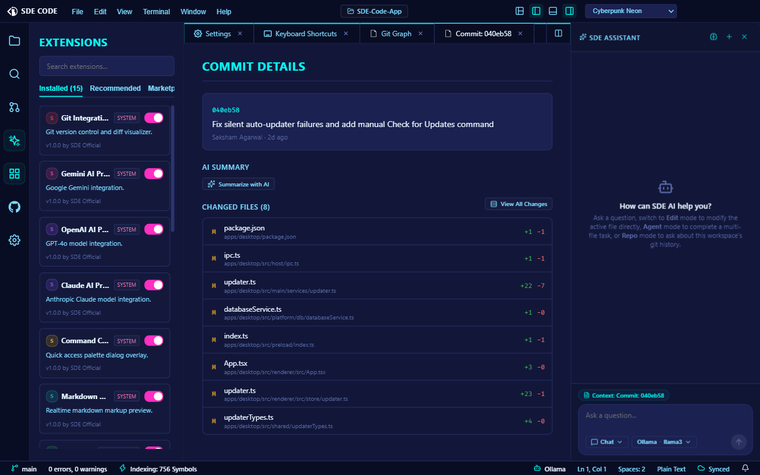This screenshot has width=760, height=475.
Task: Click the notification bell in status bar
Action: (745, 468)
